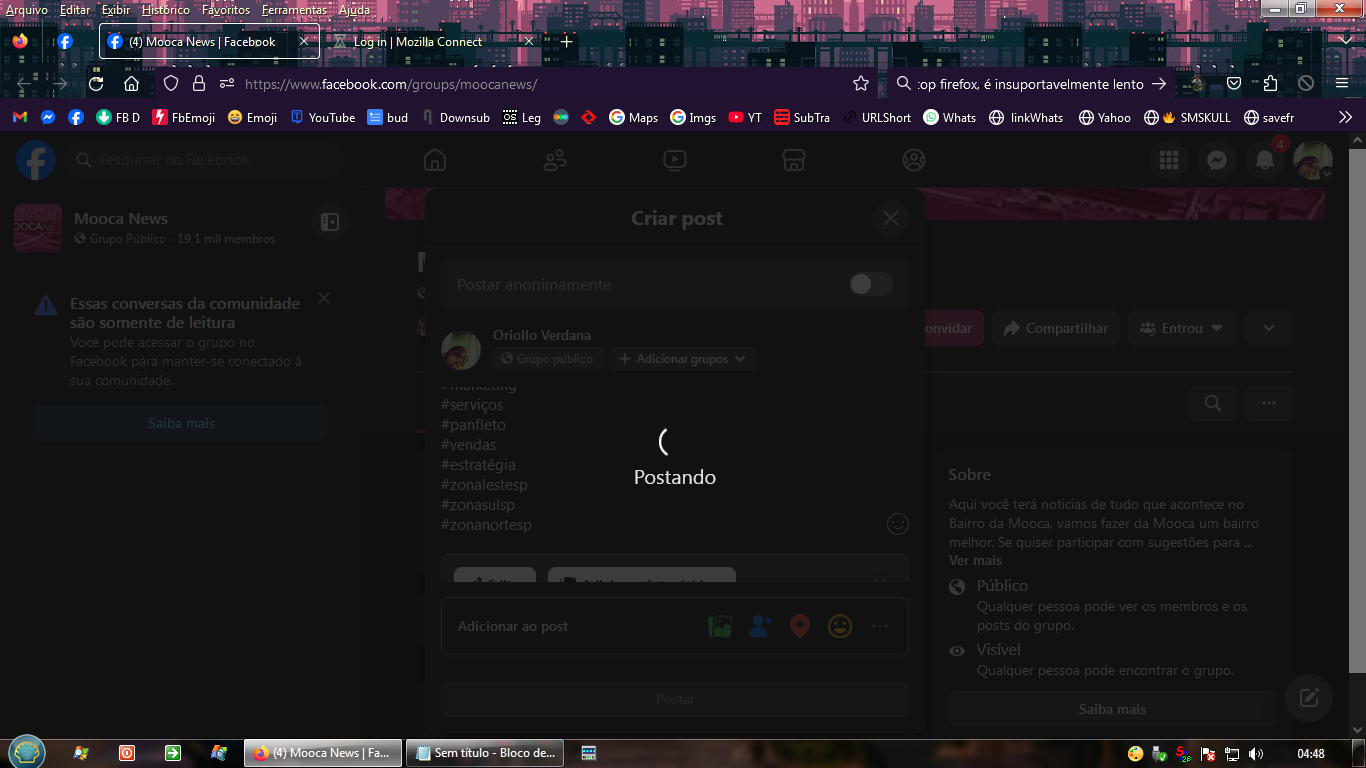
Task: Click the disabled Postar button
Action: tap(675, 699)
